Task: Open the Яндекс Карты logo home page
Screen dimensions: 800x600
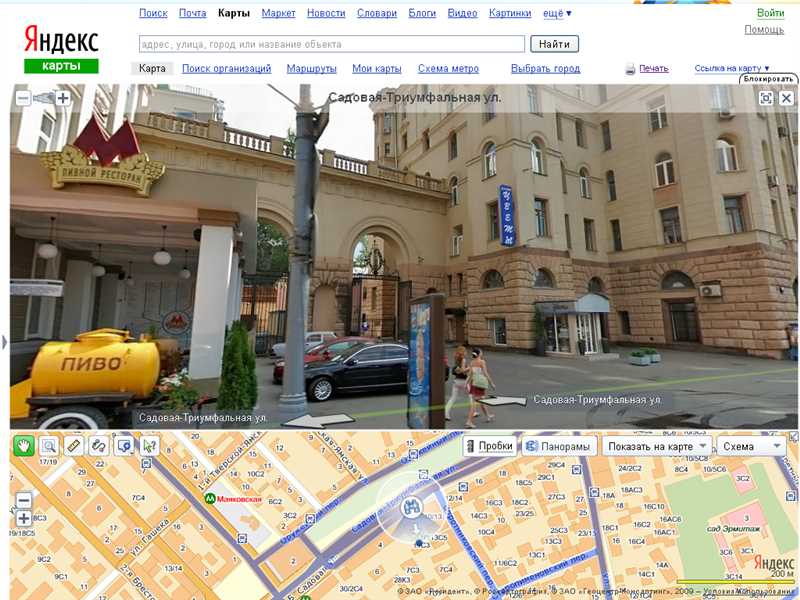Action: (x=61, y=49)
